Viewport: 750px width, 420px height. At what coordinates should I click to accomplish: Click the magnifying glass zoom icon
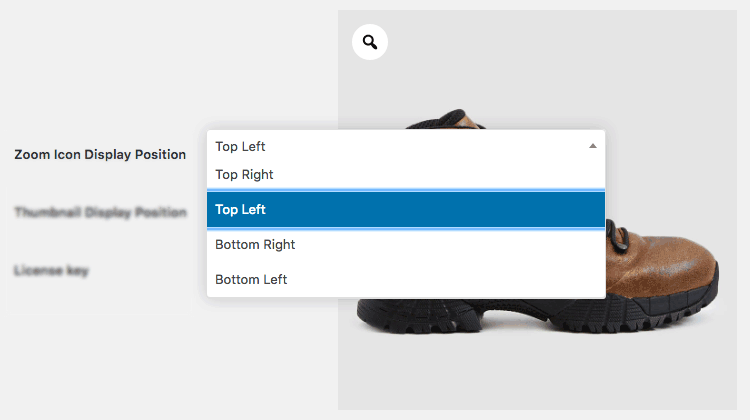[x=370, y=42]
